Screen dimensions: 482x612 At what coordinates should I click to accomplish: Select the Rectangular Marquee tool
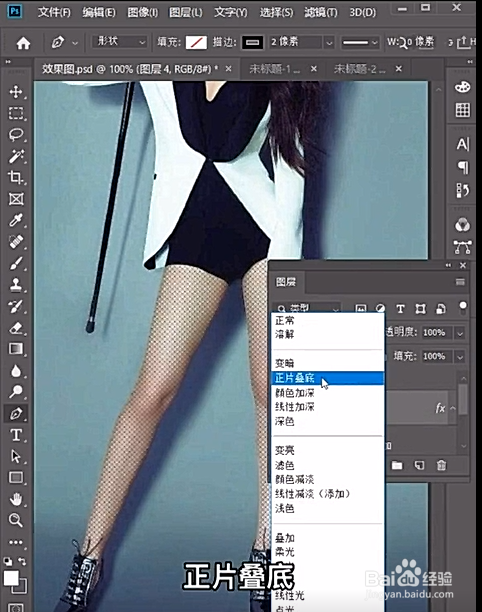pos(16,113)
